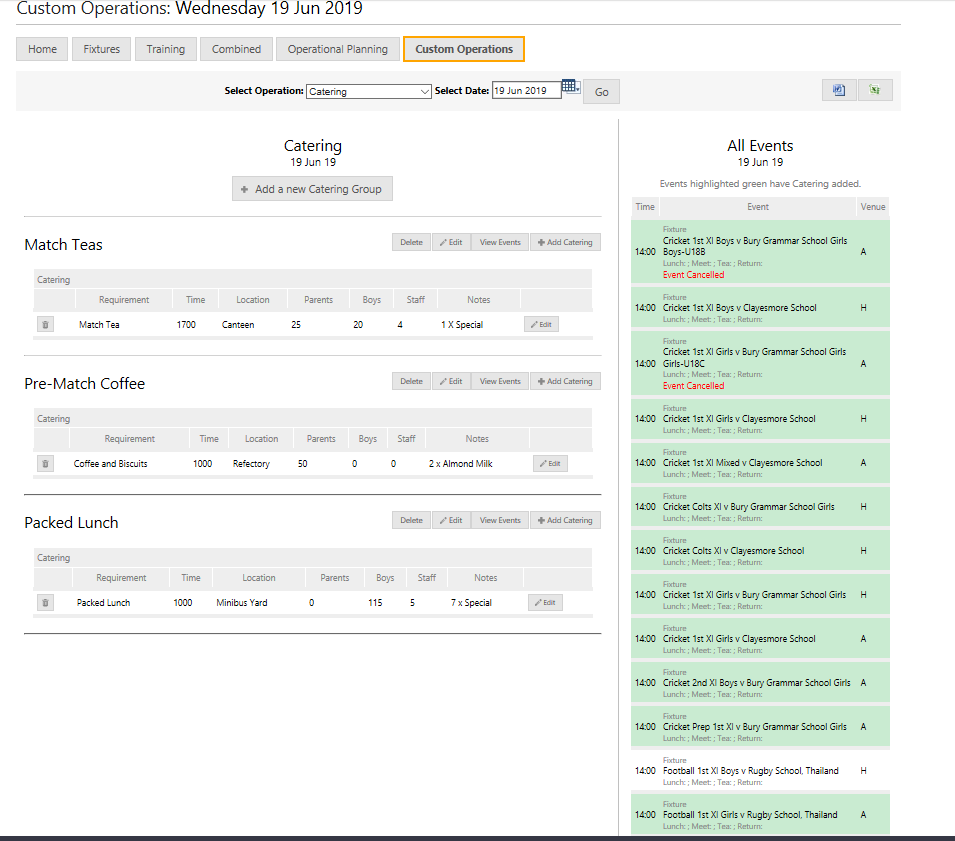Viewport: 955px width, 841px height.
Task: Click the 7 x Special note
Action: click(x=471, y=602)
